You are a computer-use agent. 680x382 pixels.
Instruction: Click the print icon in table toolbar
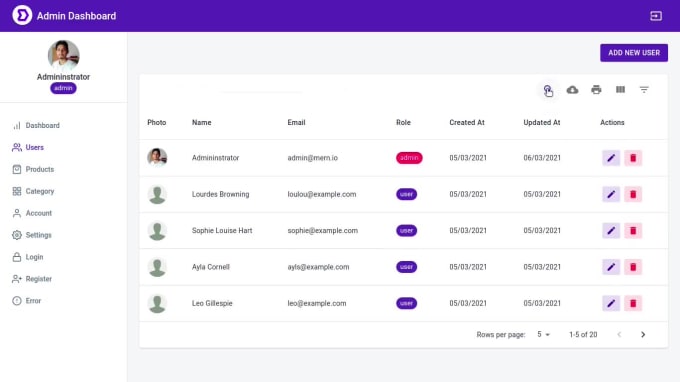[596, 90]
